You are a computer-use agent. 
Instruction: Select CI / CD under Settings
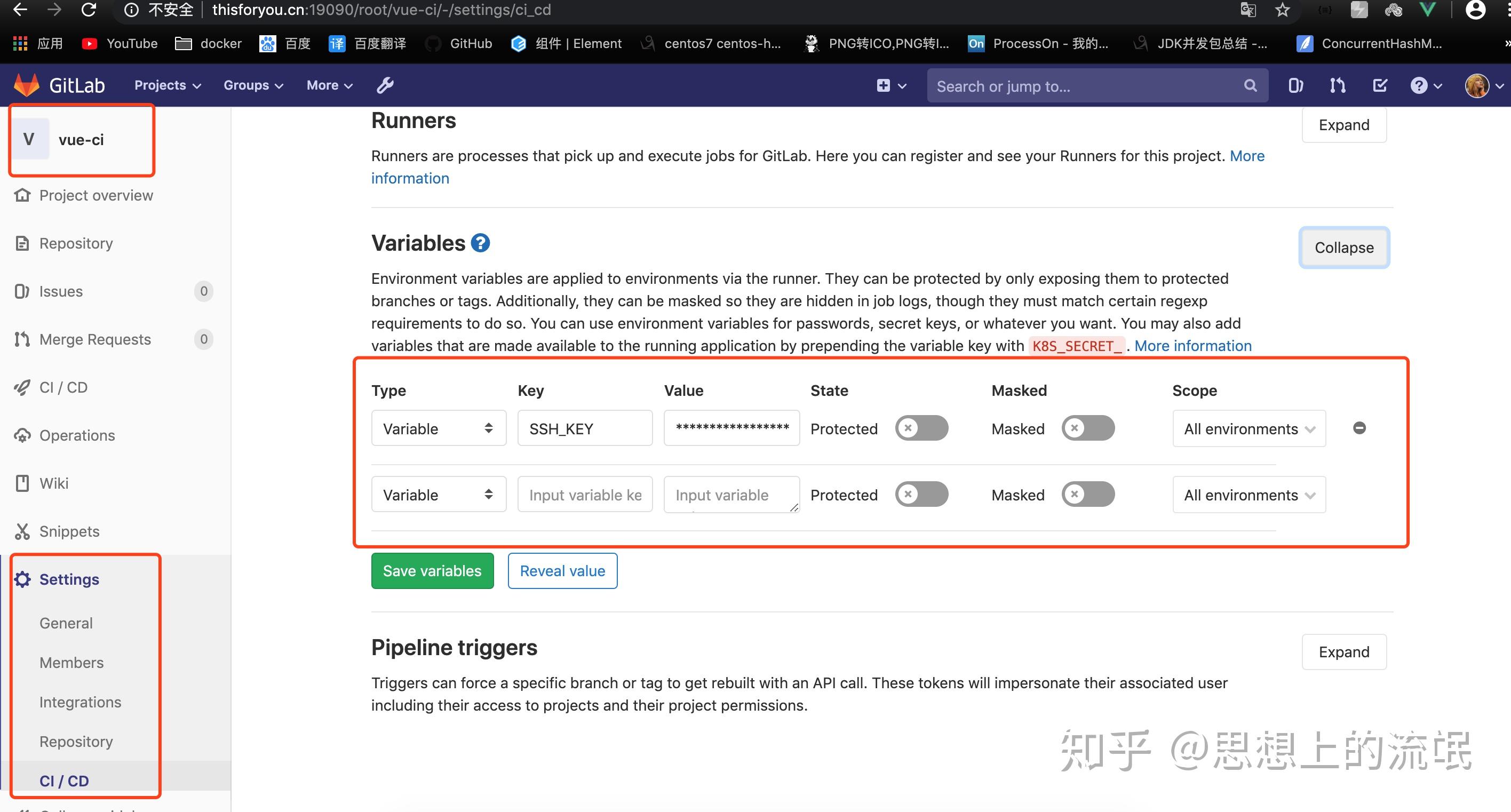[64, 781]
